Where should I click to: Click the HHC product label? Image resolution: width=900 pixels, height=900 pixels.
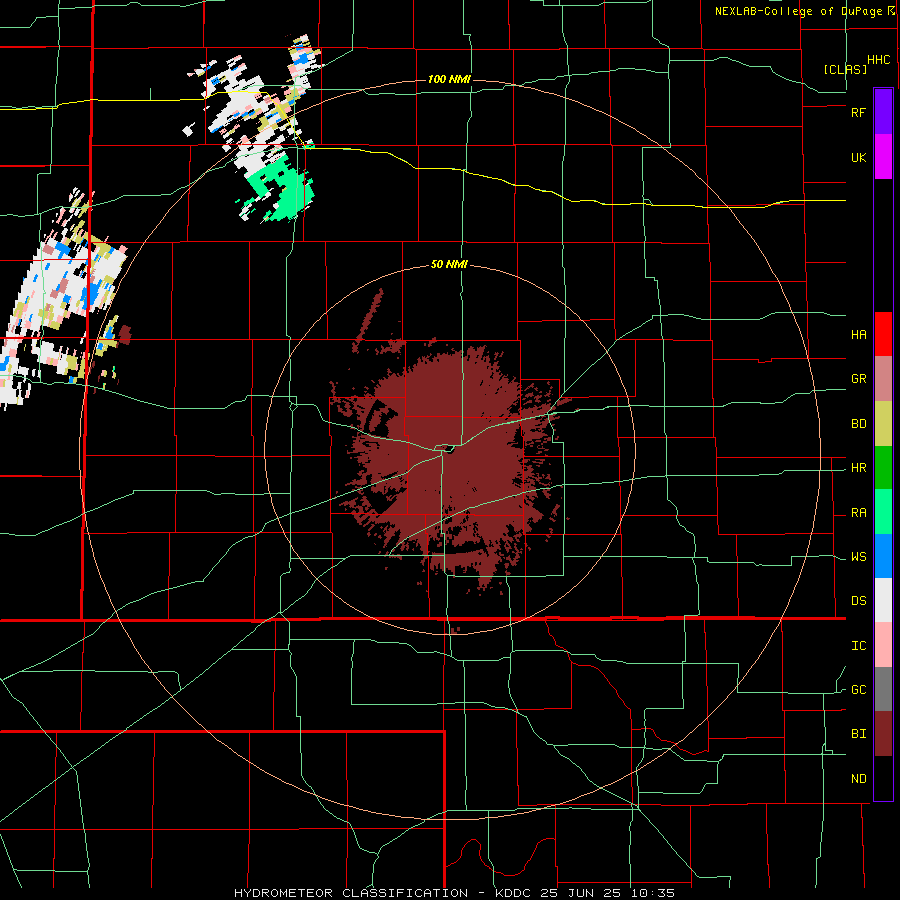click(879, 60)
